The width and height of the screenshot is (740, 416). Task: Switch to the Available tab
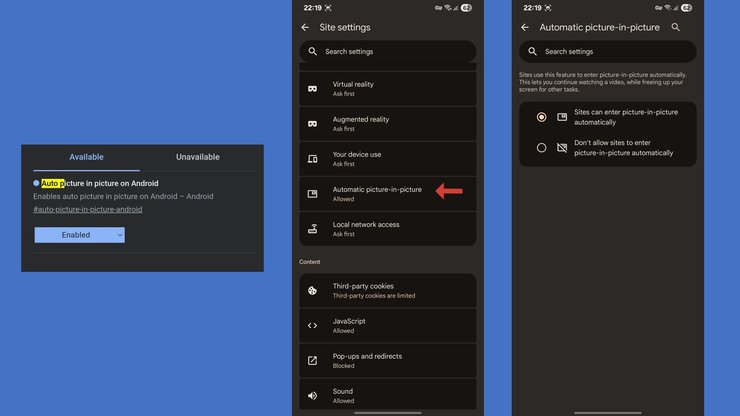click(86, 157)
